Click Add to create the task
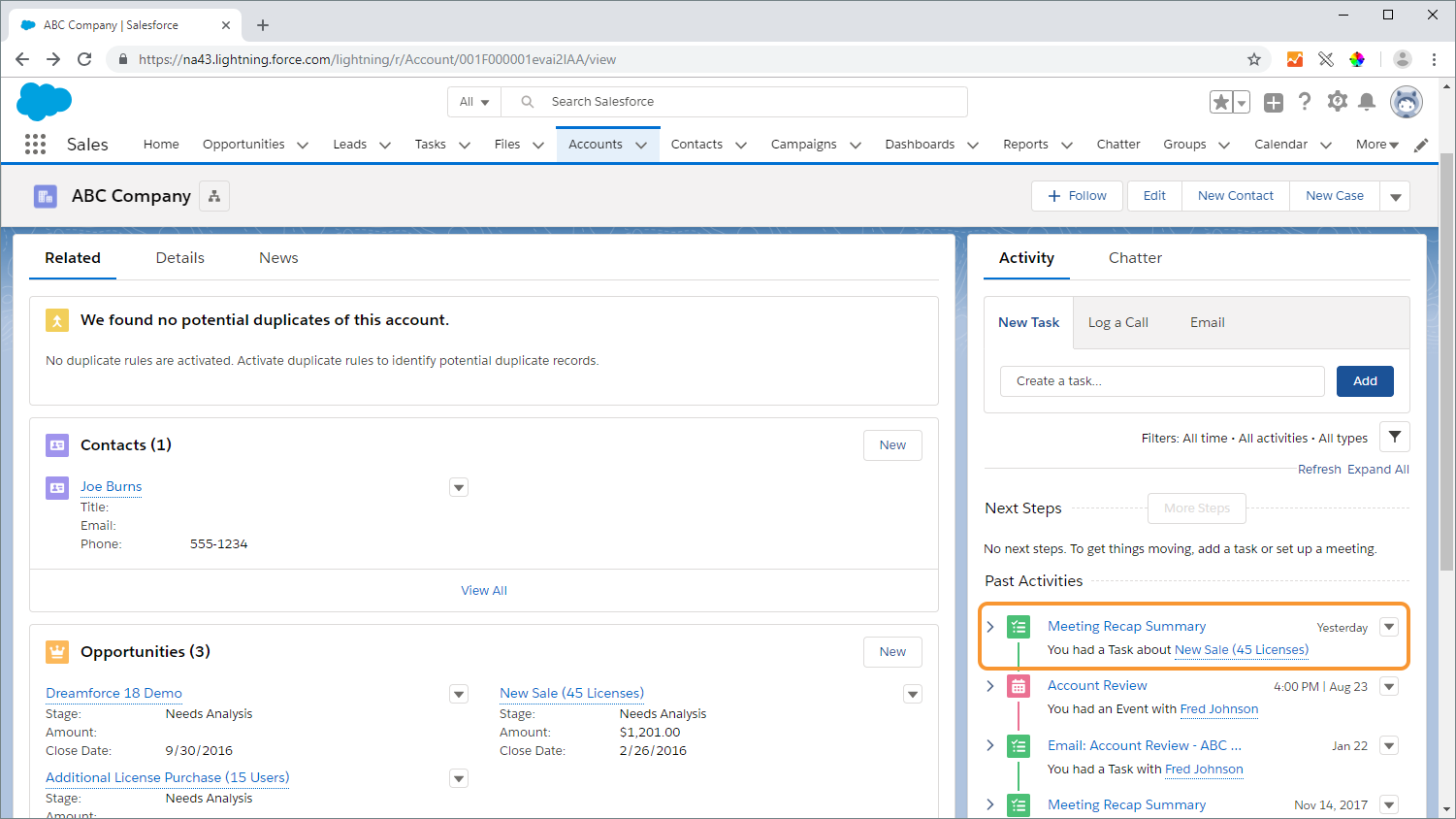The width and height of the screenshot is (1456, 819). [1365, 381]
